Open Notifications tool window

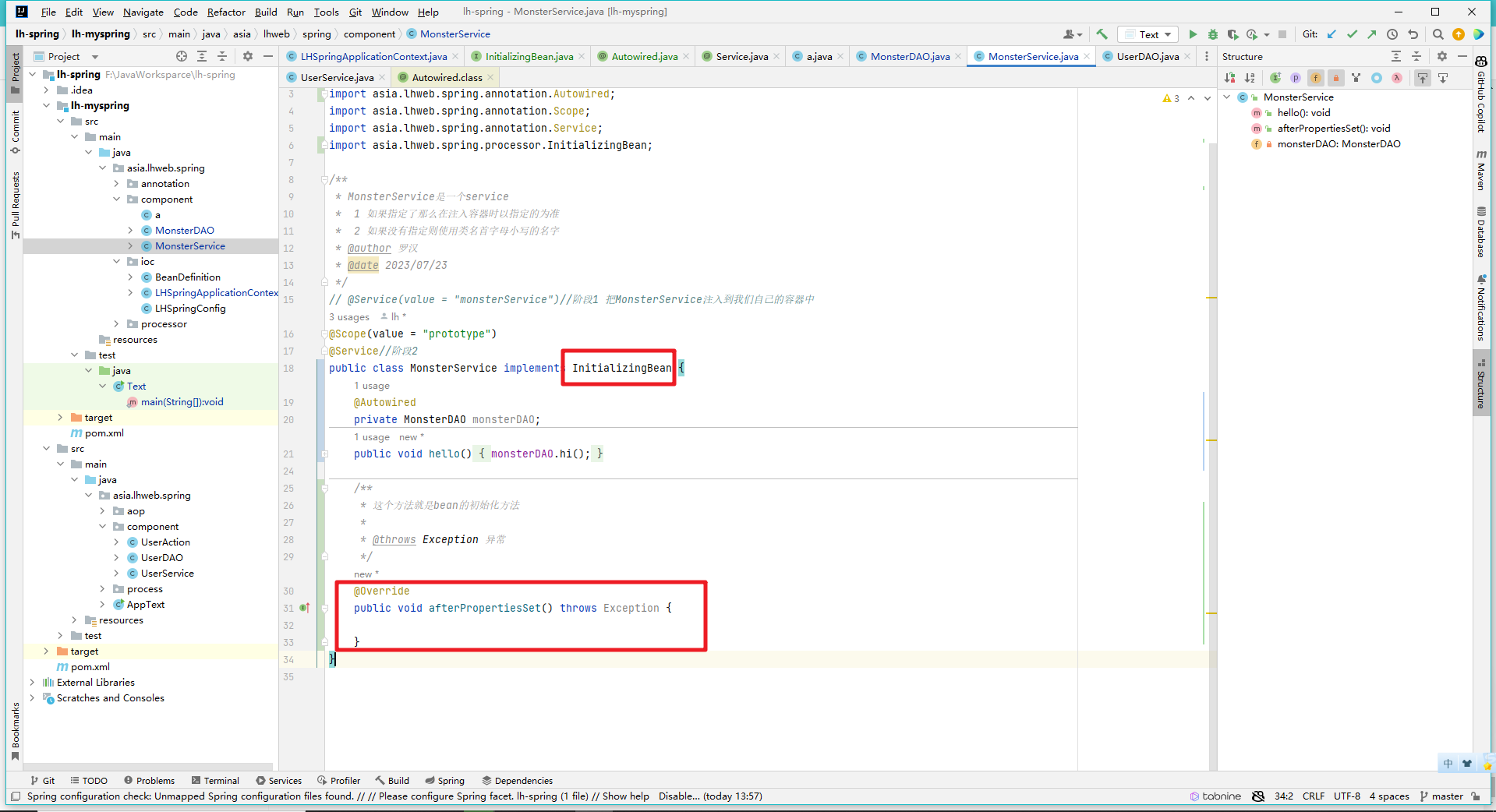1481,307
